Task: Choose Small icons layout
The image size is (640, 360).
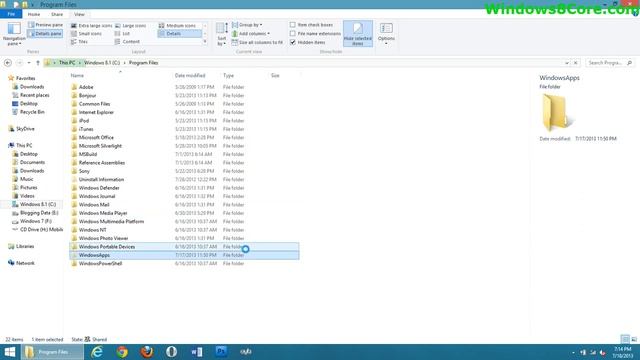Action: click(x=87, y=33)
